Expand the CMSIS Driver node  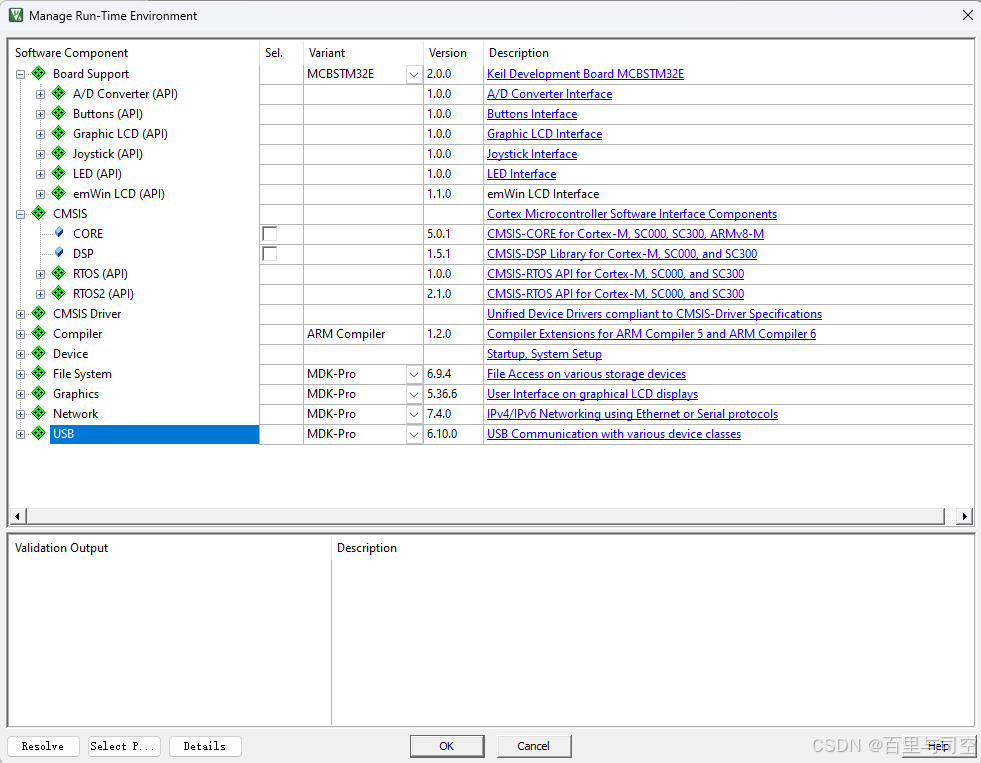point(21,315)
